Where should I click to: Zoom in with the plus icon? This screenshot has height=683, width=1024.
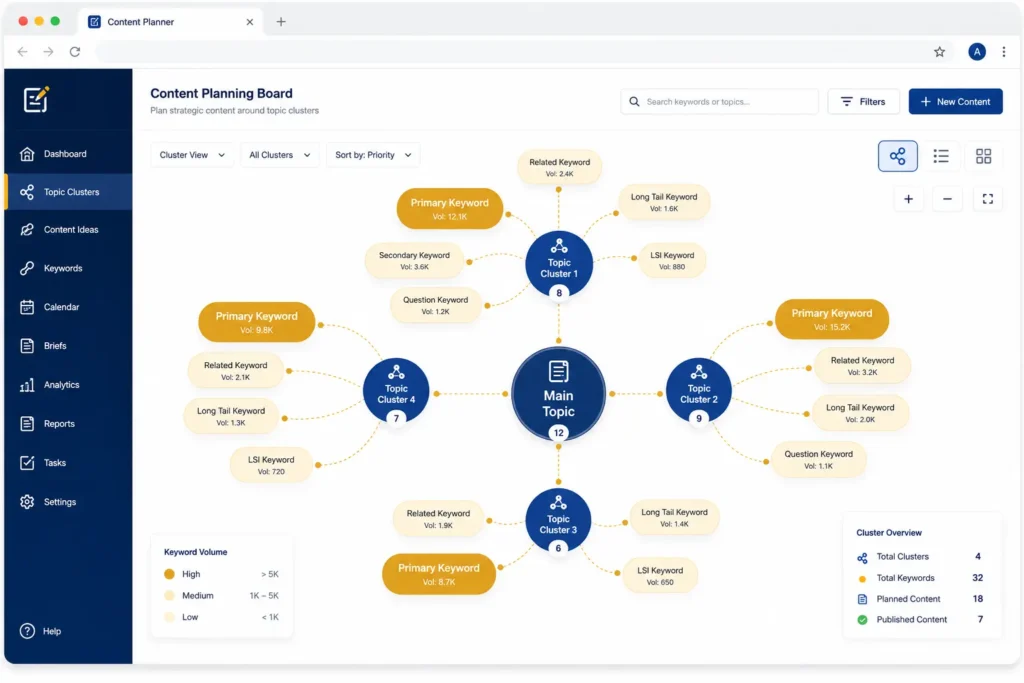tap(908, 199)
